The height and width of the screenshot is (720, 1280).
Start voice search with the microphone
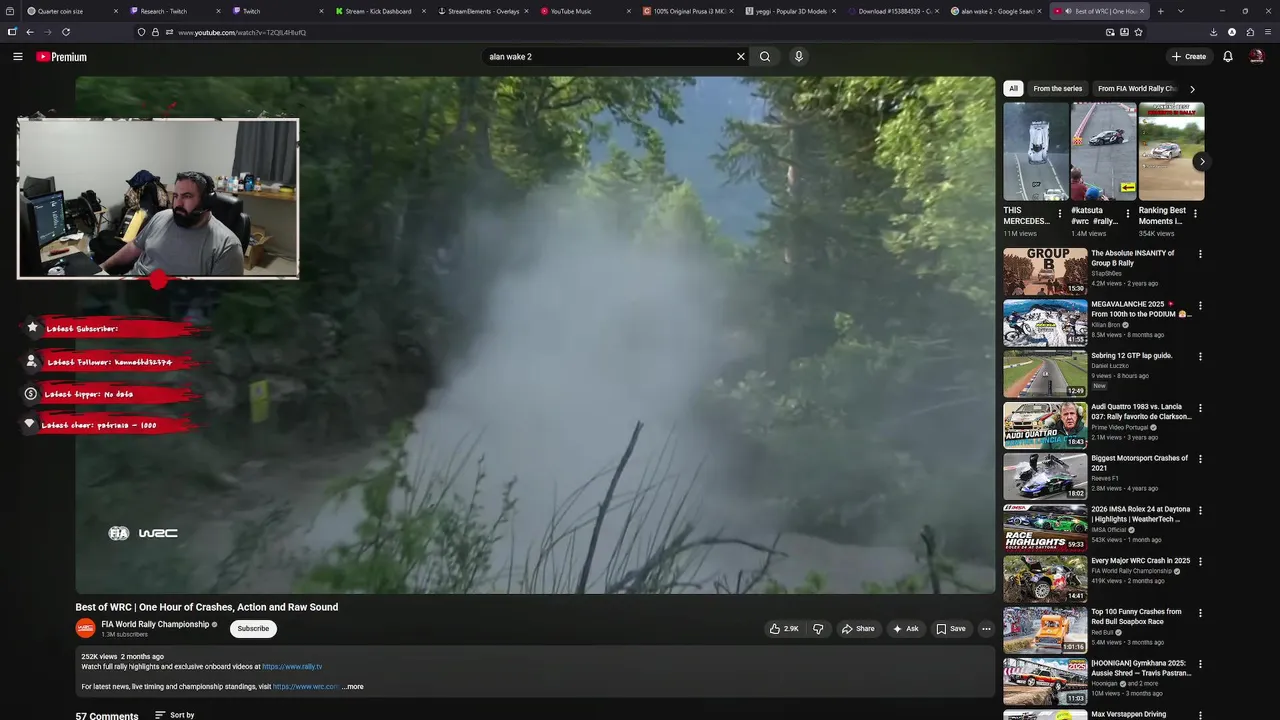(798, 57)
